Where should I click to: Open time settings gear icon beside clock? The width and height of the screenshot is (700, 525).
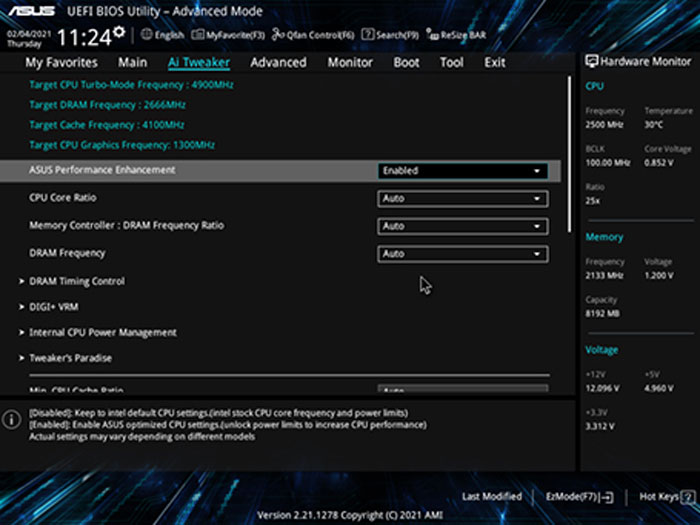click(x=119, y=32)
